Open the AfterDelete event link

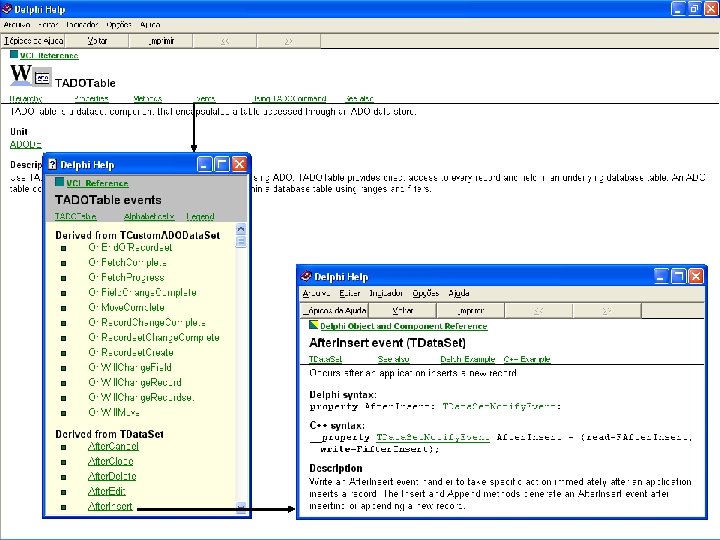tap(112, 476)
